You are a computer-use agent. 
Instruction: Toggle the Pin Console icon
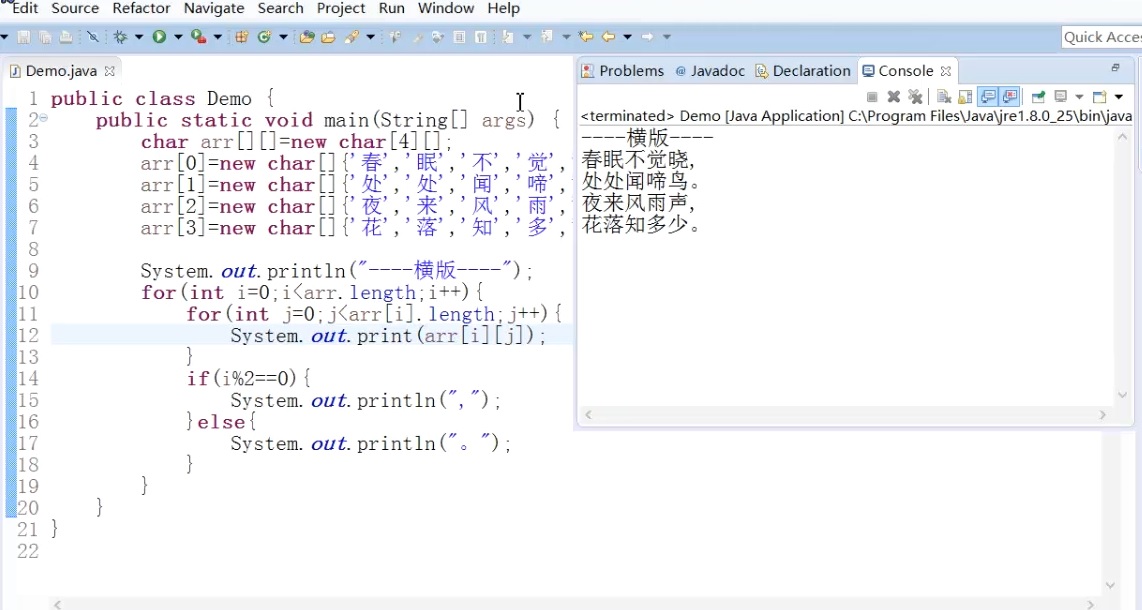[1038, 97]
